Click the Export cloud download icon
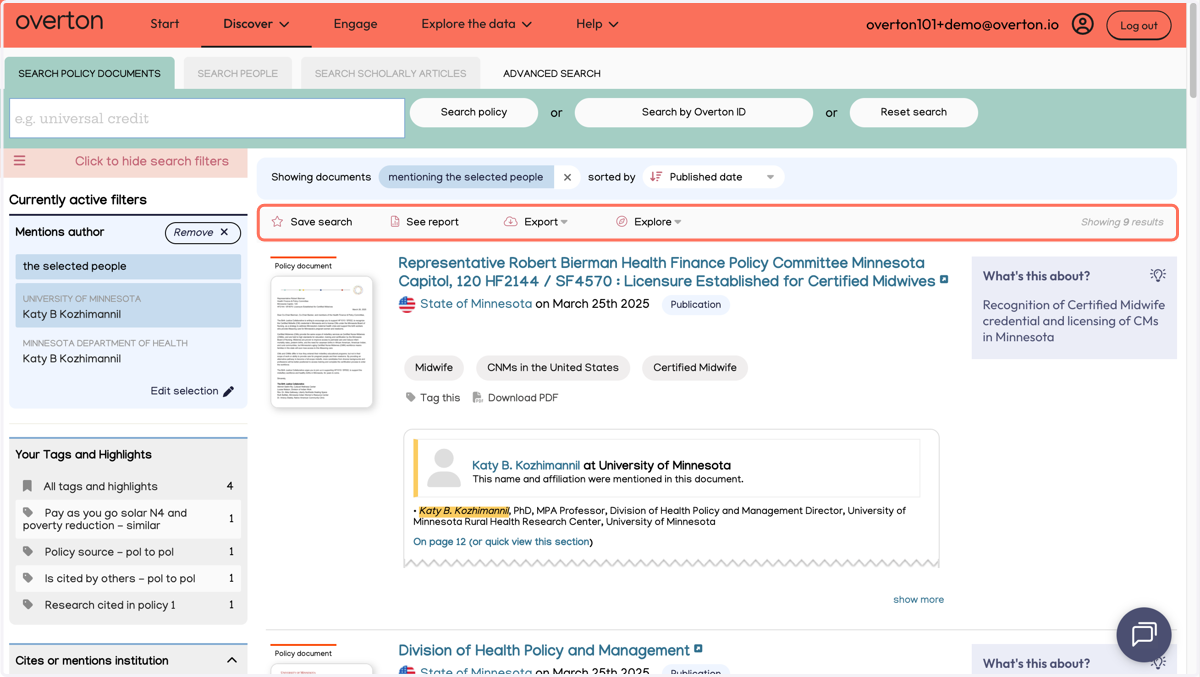 tap(510, 222)
